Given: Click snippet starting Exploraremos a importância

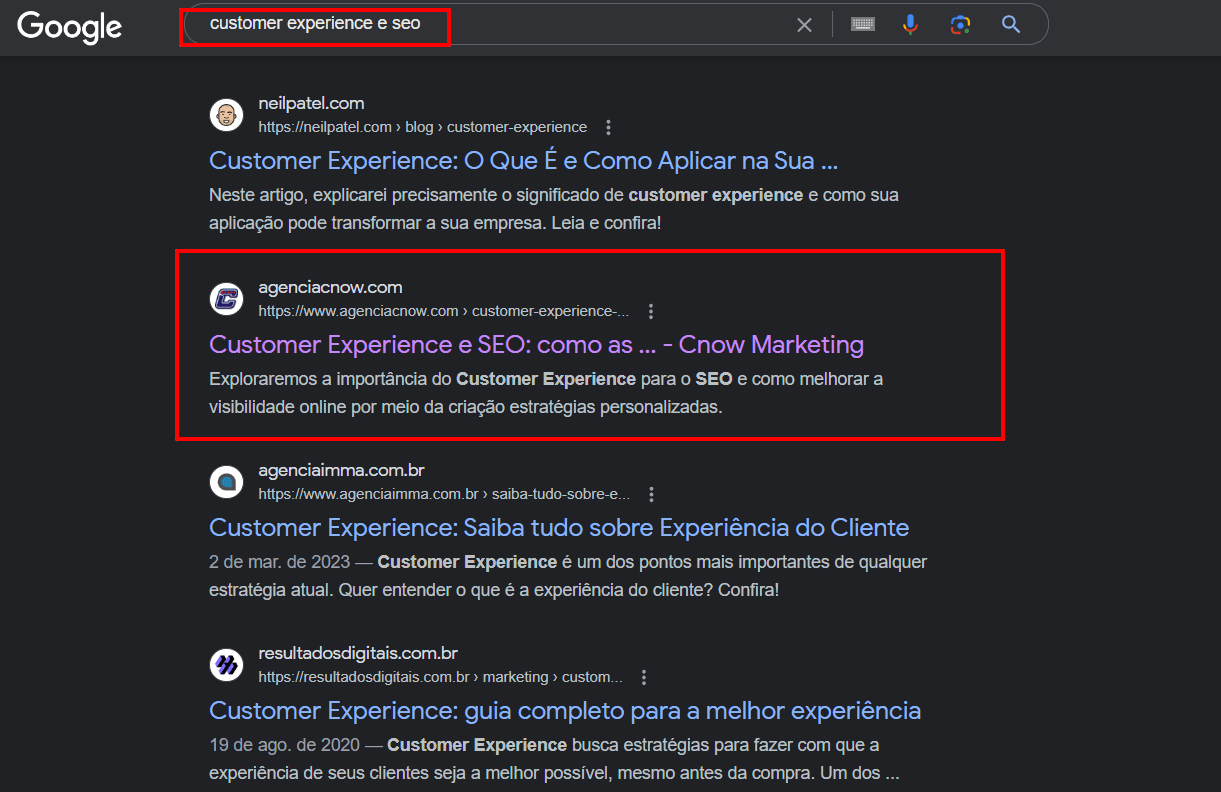Looking at the screenshot, I should pos(546,393).
